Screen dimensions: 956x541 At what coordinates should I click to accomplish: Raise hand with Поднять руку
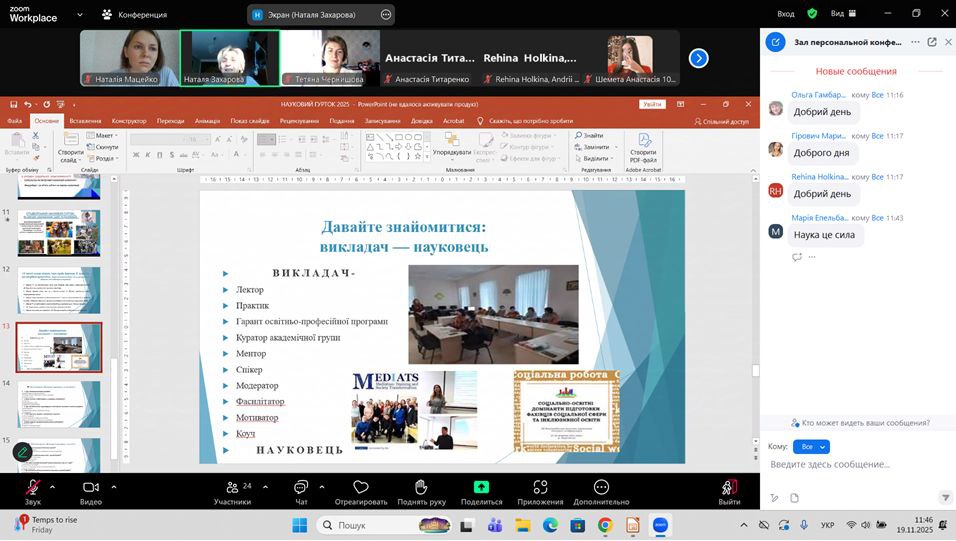click(x=421, y=487)
